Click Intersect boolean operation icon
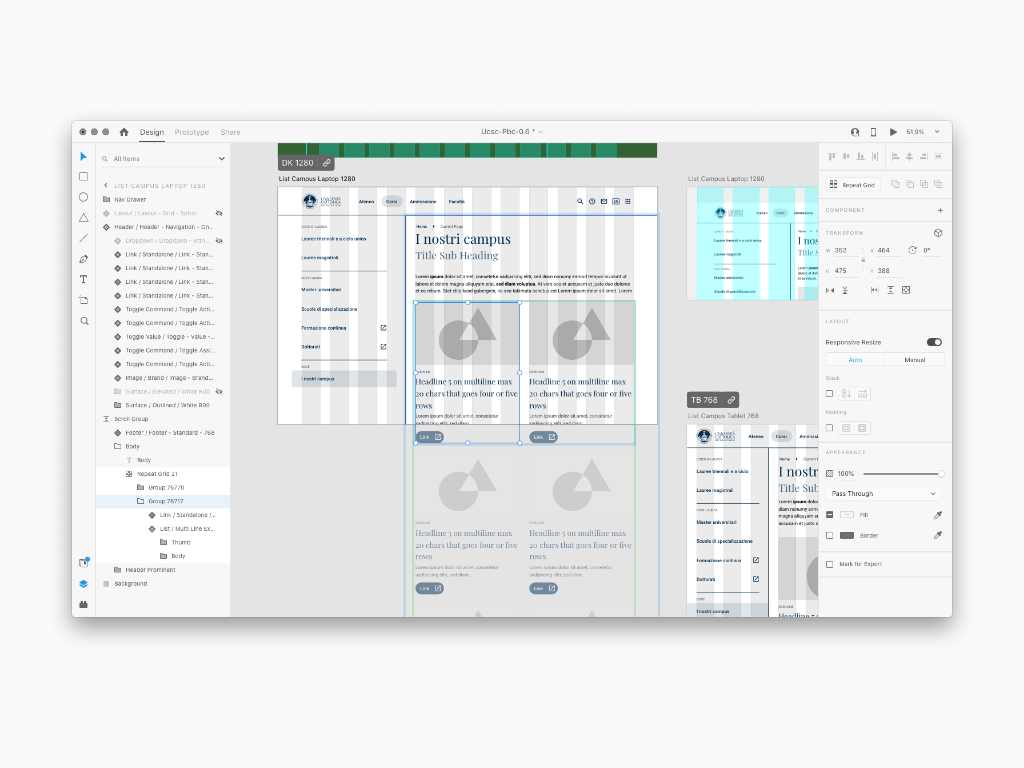Screen dimensions: 1024x768 (x=924, y=184)
